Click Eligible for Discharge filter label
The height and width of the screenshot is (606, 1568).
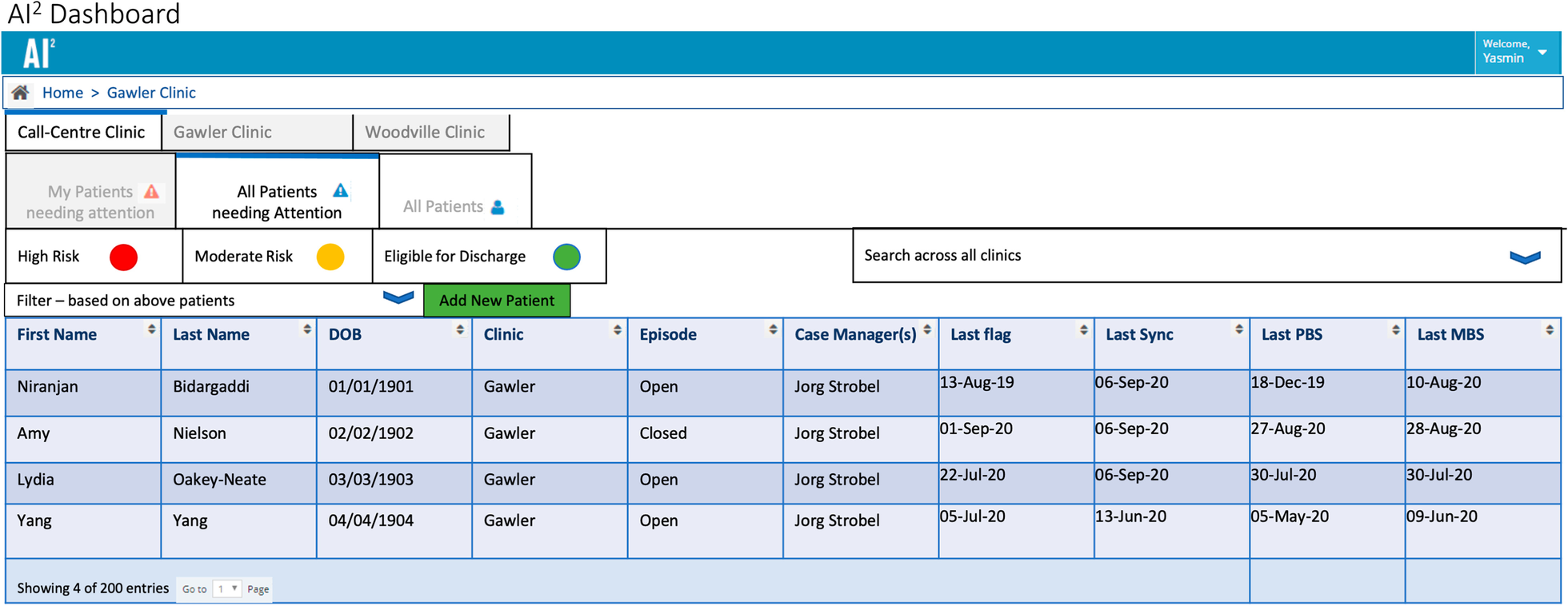(454, 257)
